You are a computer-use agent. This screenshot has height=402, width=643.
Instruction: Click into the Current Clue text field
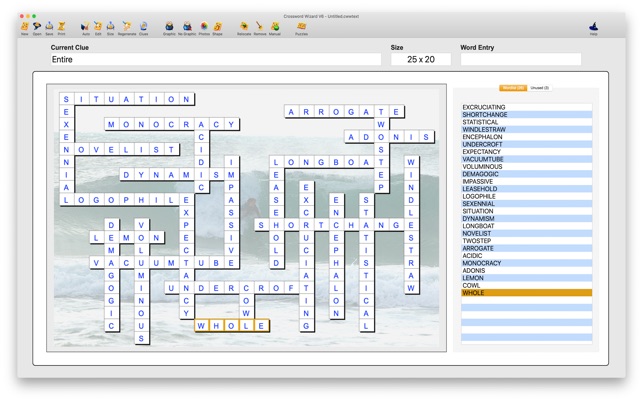pos(215,60)
